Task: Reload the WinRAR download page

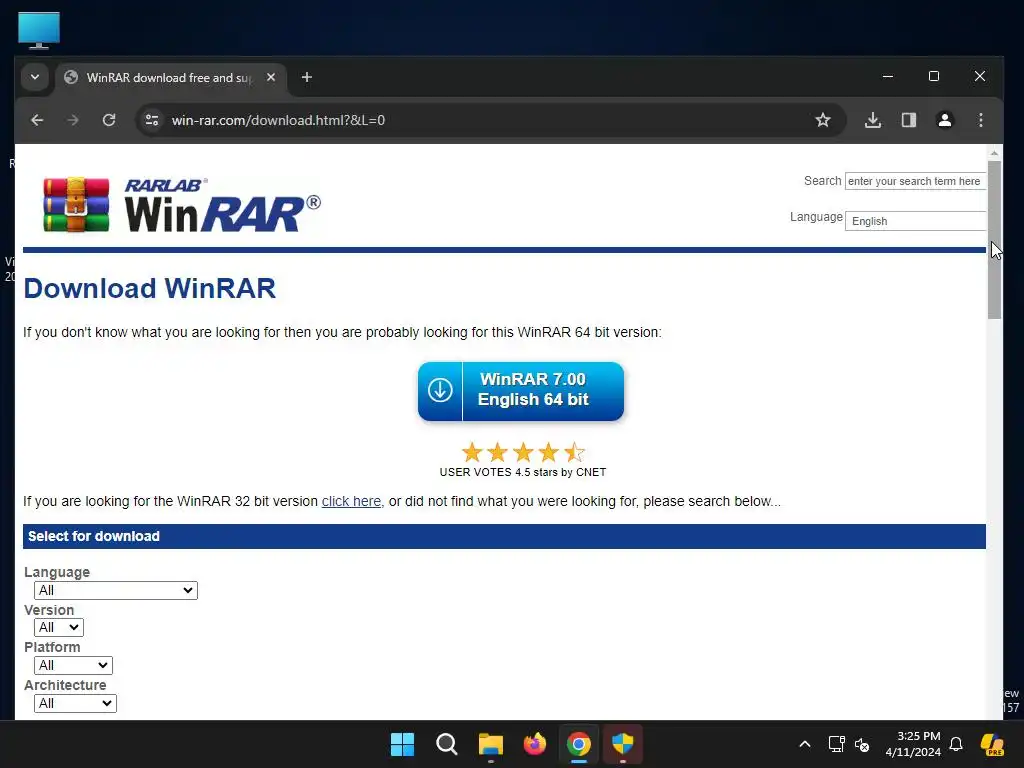Action: (109, 120)
